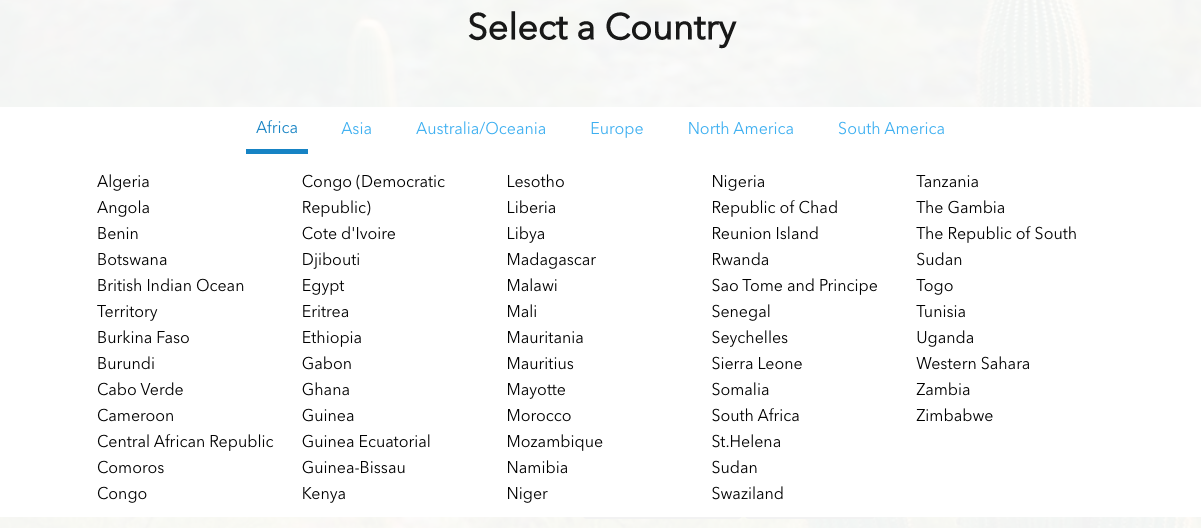Open the Europe tab

(x=616, y=128)
